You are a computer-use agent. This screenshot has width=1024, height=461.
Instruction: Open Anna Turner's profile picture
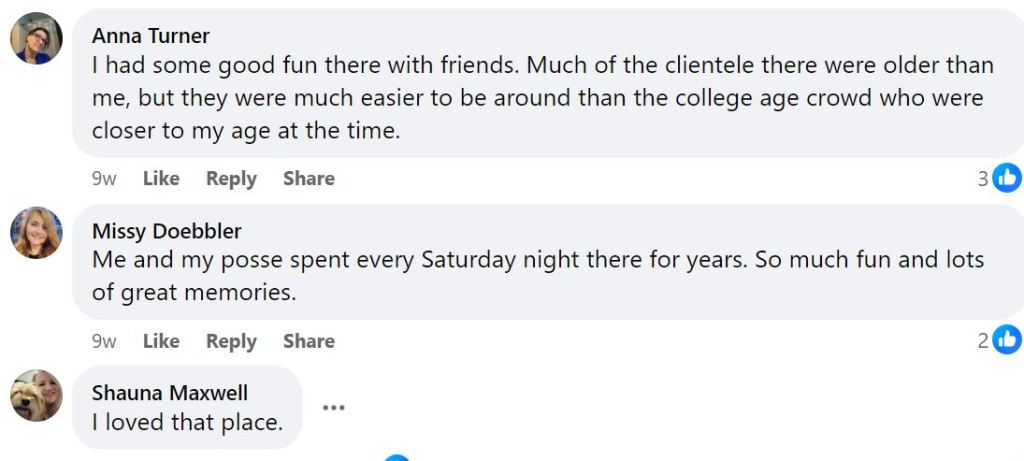pyautogui.click(x=36, y=39)
